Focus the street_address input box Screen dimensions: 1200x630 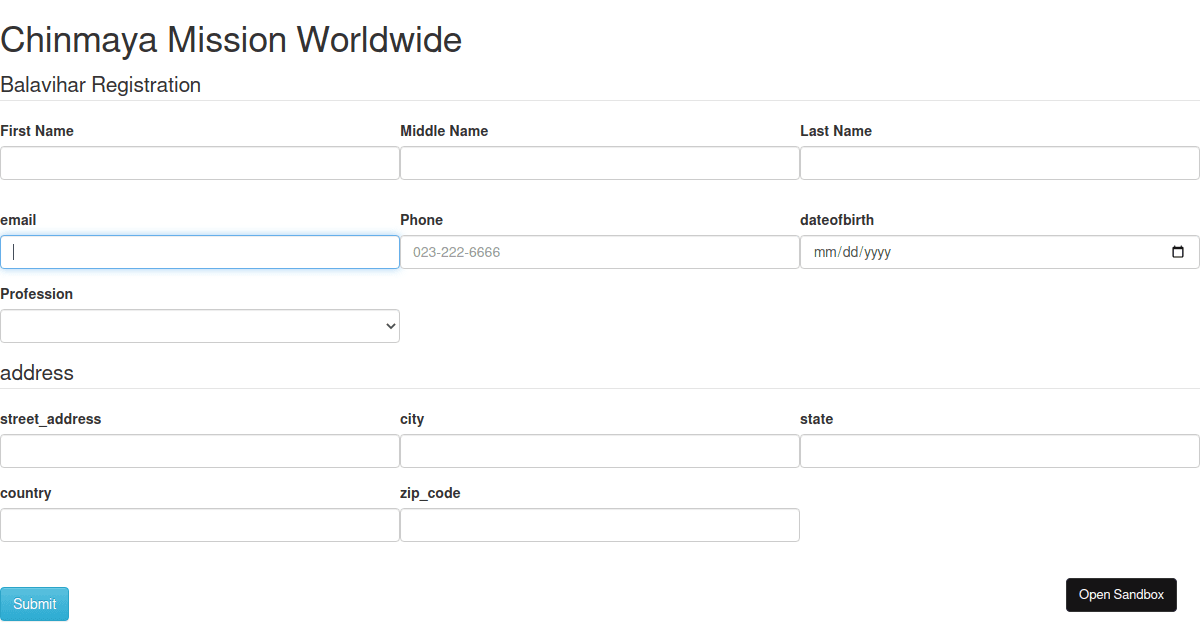click(200, 450)
